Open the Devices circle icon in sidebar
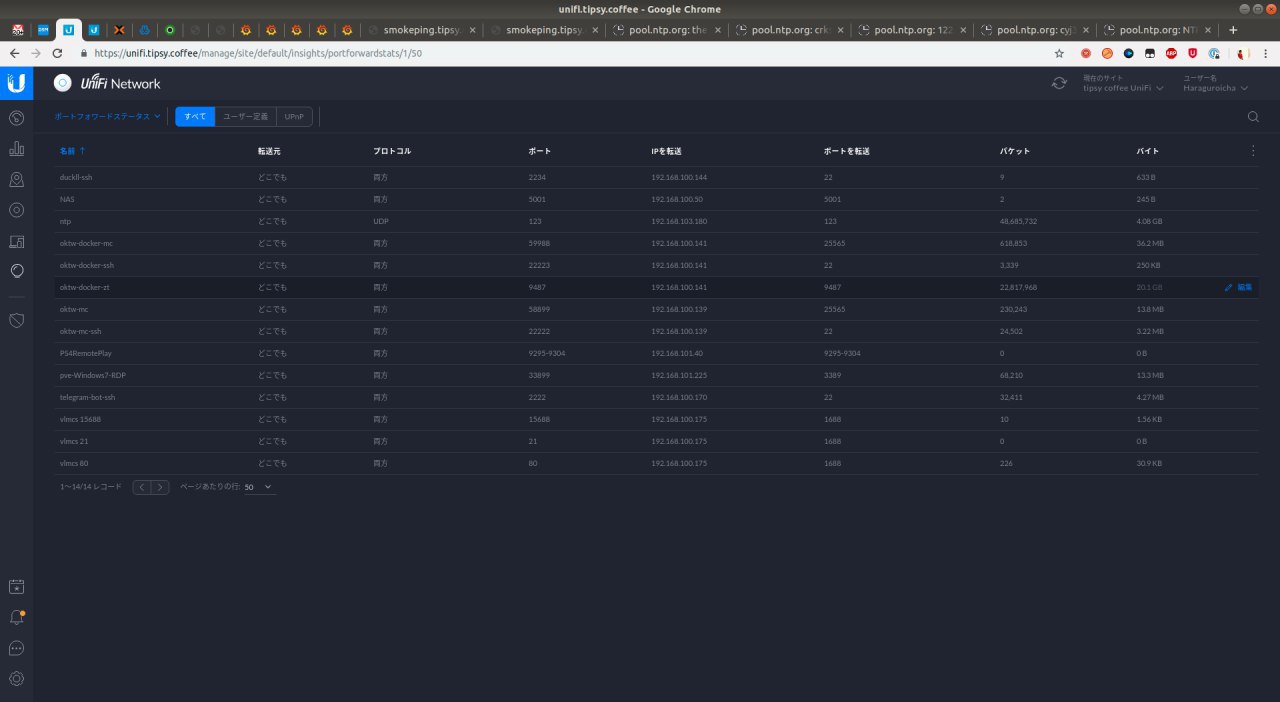1280x702 pixels. click(16, 210)
